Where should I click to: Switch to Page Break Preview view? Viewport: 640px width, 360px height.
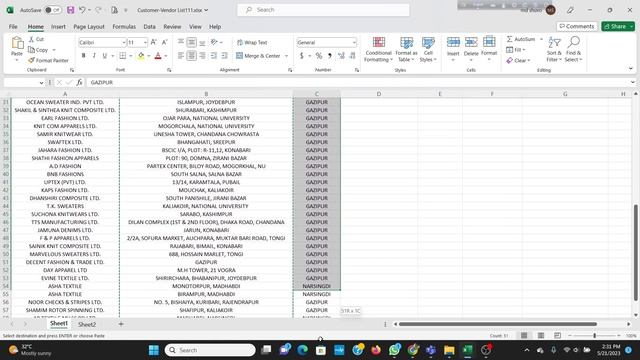558,336
